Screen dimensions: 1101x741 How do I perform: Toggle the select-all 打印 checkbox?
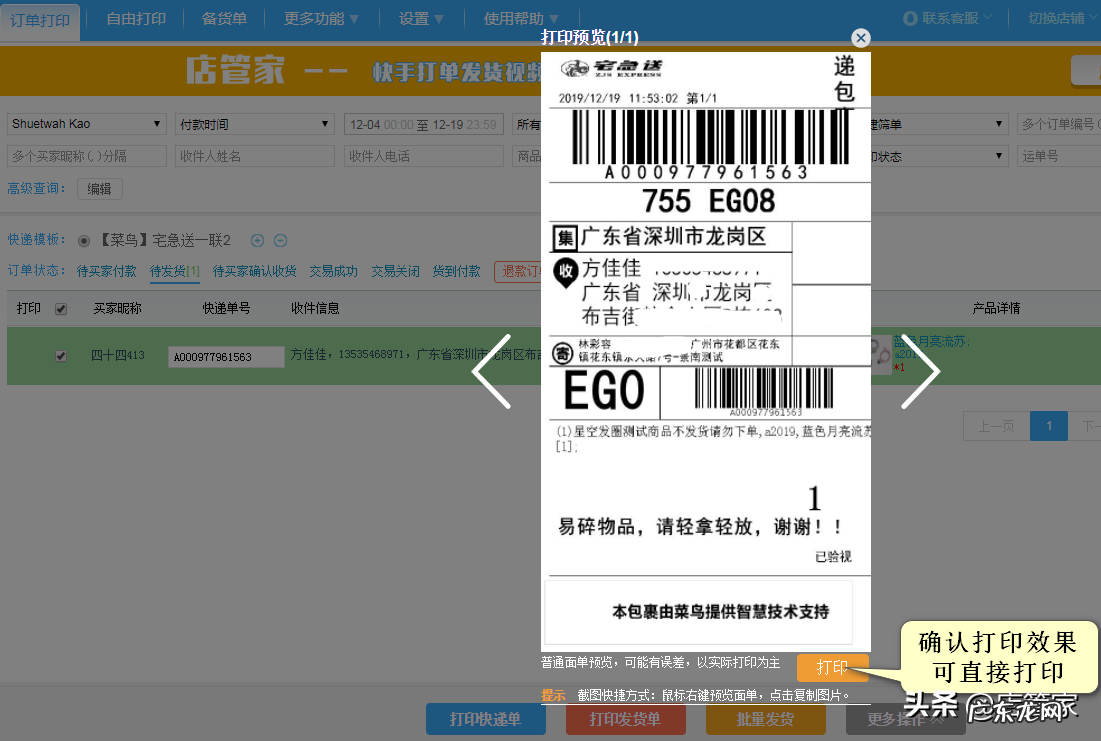61,309
